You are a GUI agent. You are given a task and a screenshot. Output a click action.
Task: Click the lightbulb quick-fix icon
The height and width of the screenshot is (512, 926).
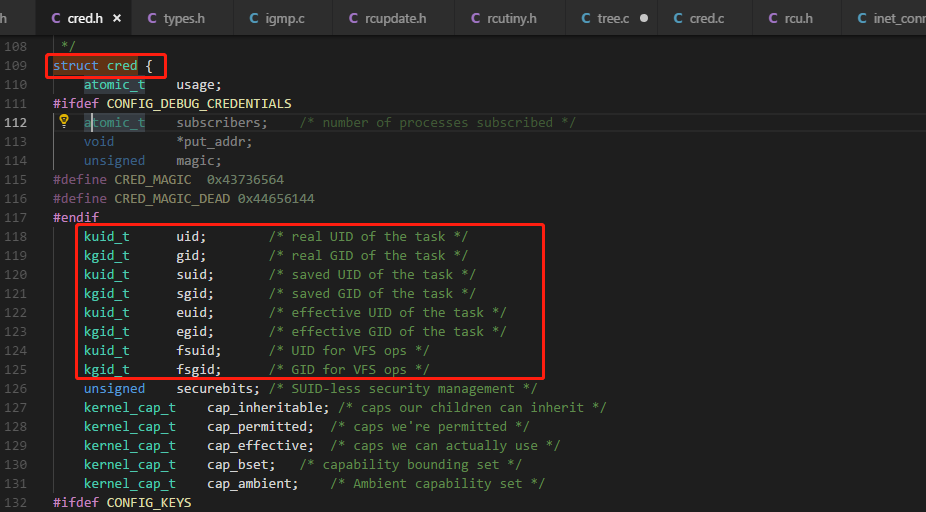[x=64, y=122]
